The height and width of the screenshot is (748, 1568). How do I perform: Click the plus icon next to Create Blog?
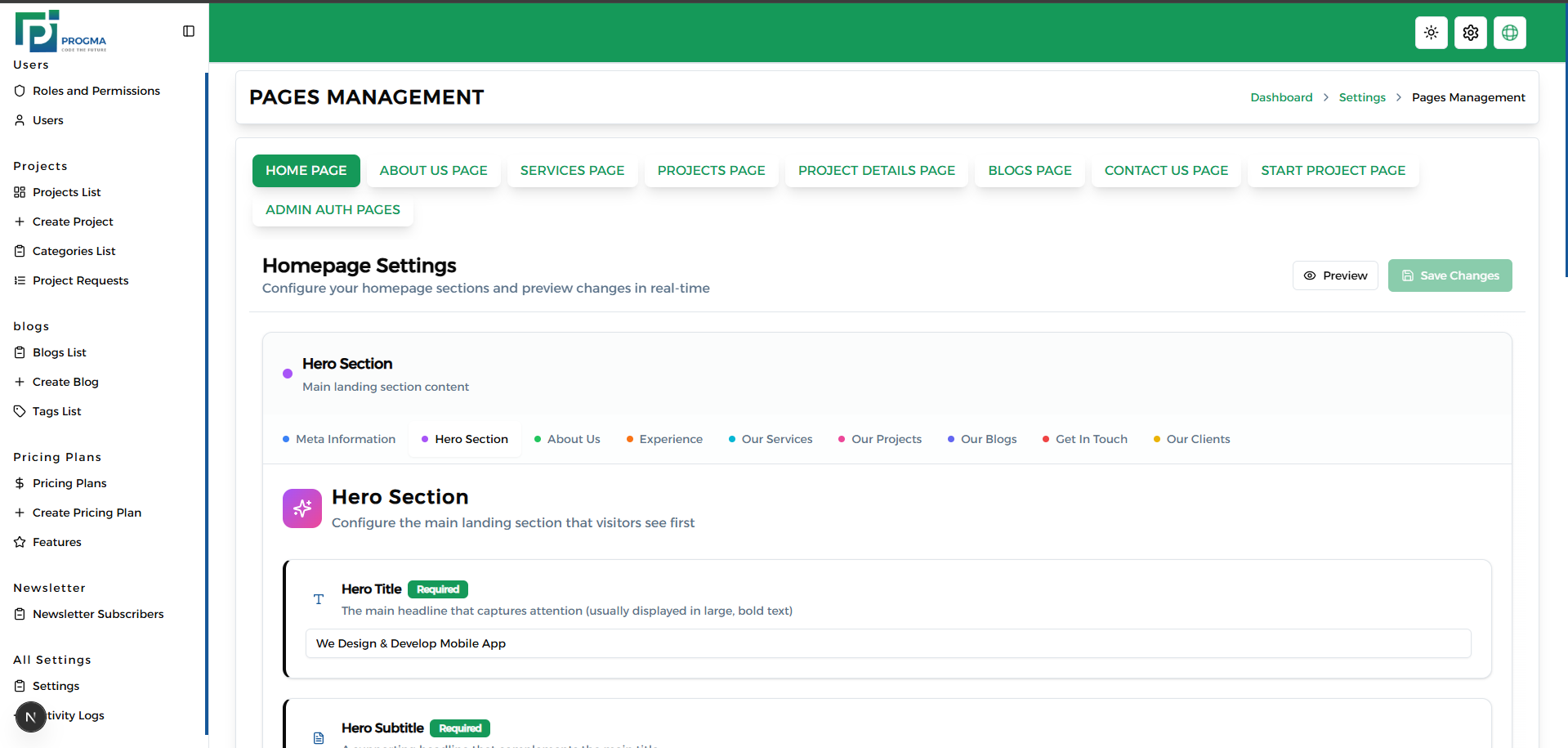point(20,382)
